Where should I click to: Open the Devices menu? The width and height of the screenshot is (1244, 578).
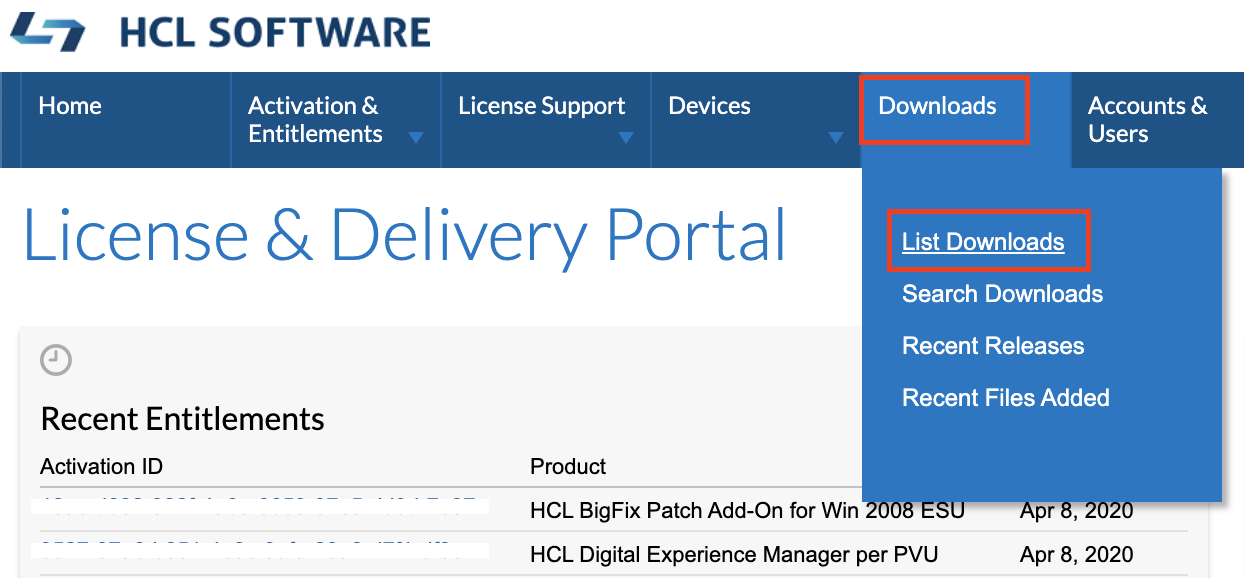[x=709, y=106]
